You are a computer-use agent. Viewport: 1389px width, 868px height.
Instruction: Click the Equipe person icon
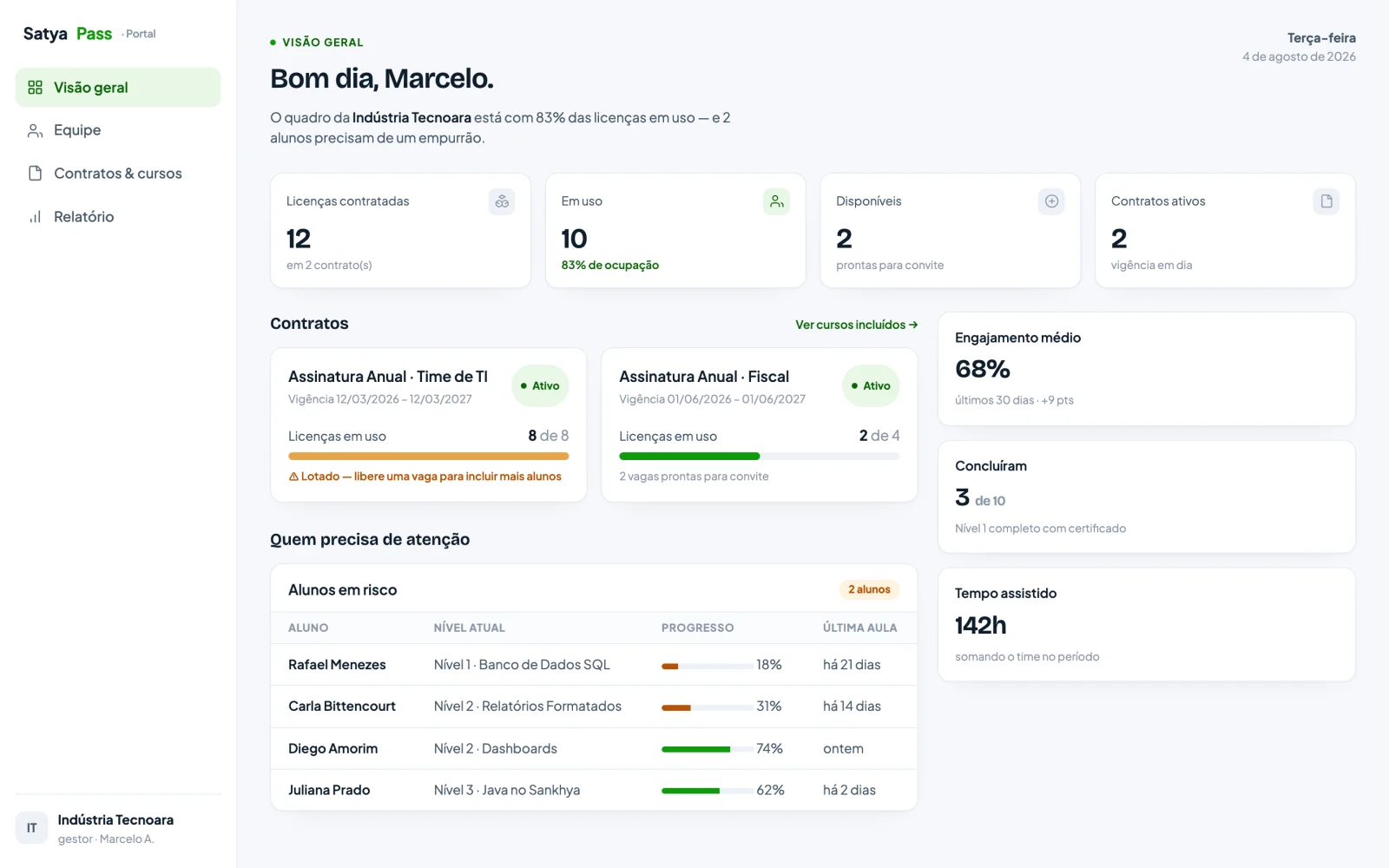click(x=36, y=130)
